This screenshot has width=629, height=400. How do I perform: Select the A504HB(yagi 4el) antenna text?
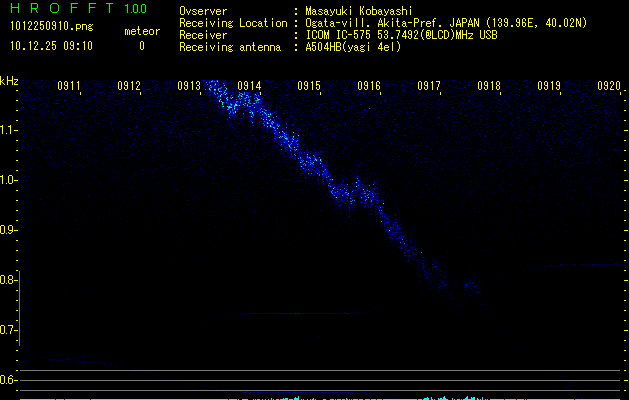pyautogui.click(x=353, y=47)
